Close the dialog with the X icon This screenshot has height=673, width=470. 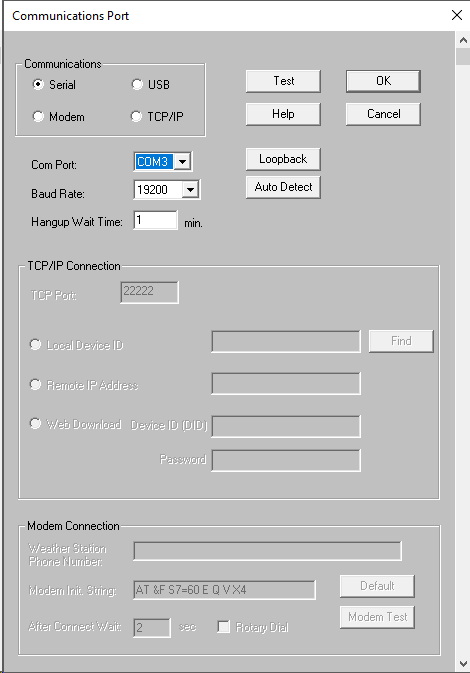(457, 15)
